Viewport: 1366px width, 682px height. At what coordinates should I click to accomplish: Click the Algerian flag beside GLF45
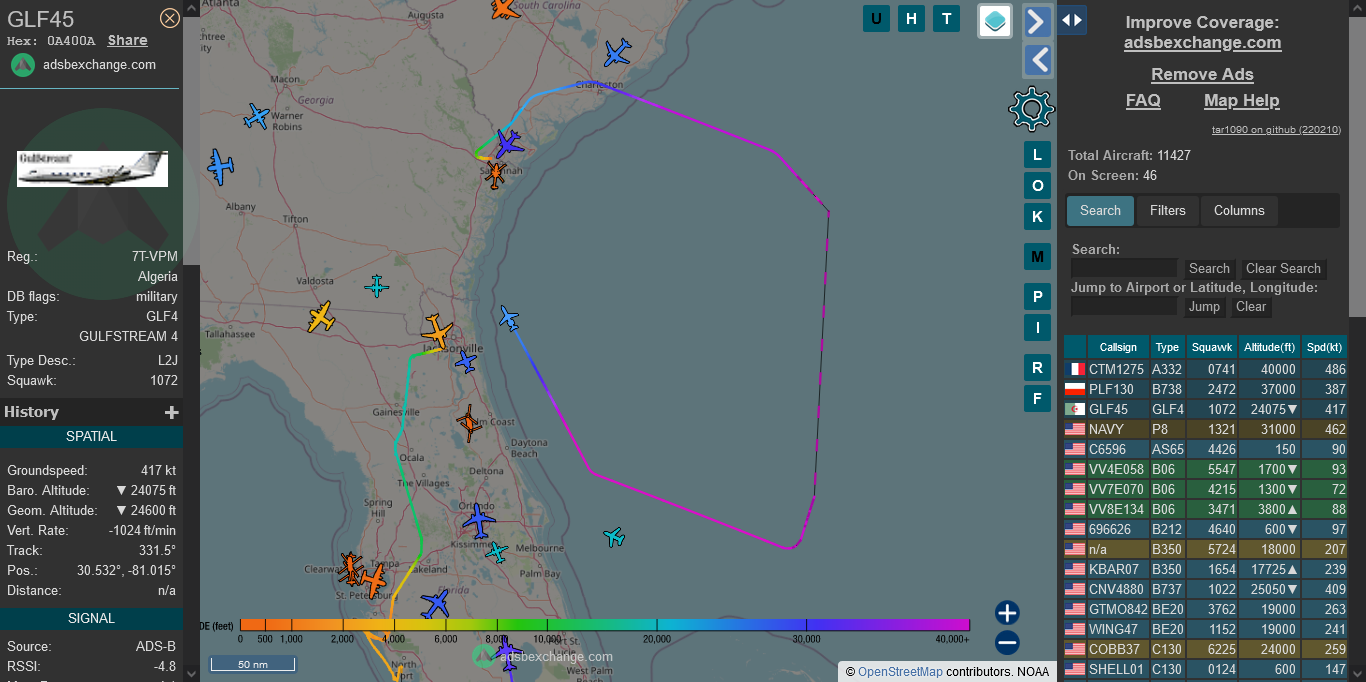click(x=1075, y=409)
